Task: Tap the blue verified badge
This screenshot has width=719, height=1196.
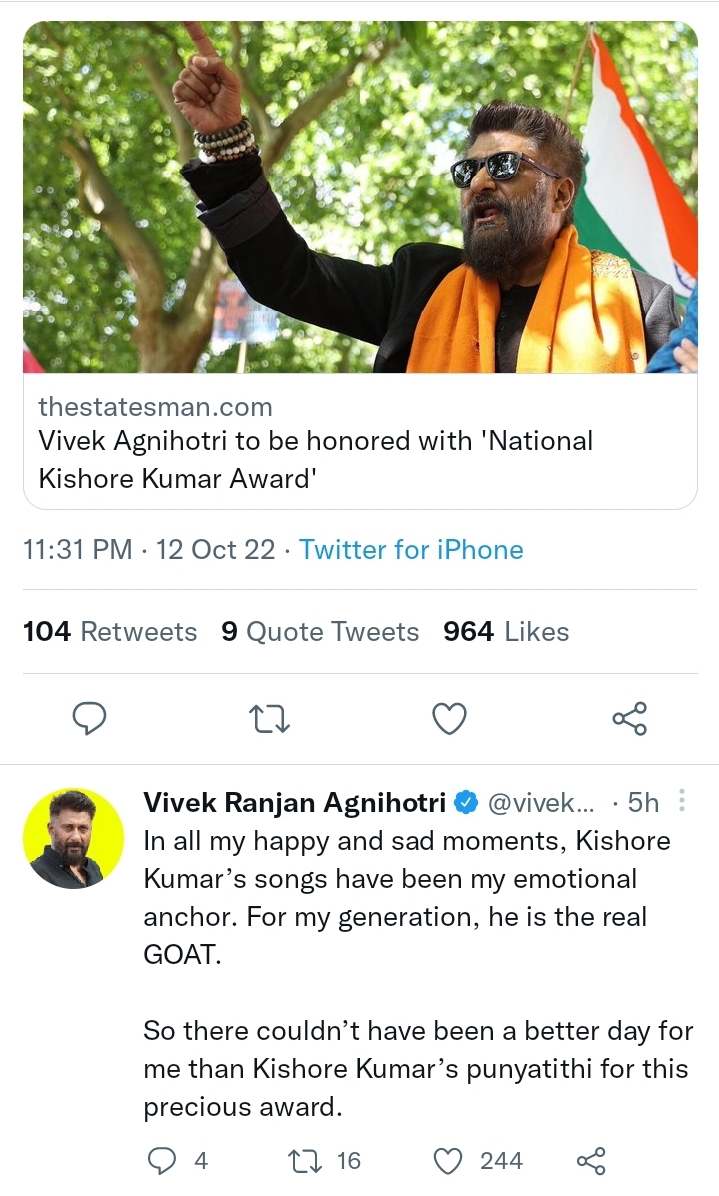Action: point(466,802)
